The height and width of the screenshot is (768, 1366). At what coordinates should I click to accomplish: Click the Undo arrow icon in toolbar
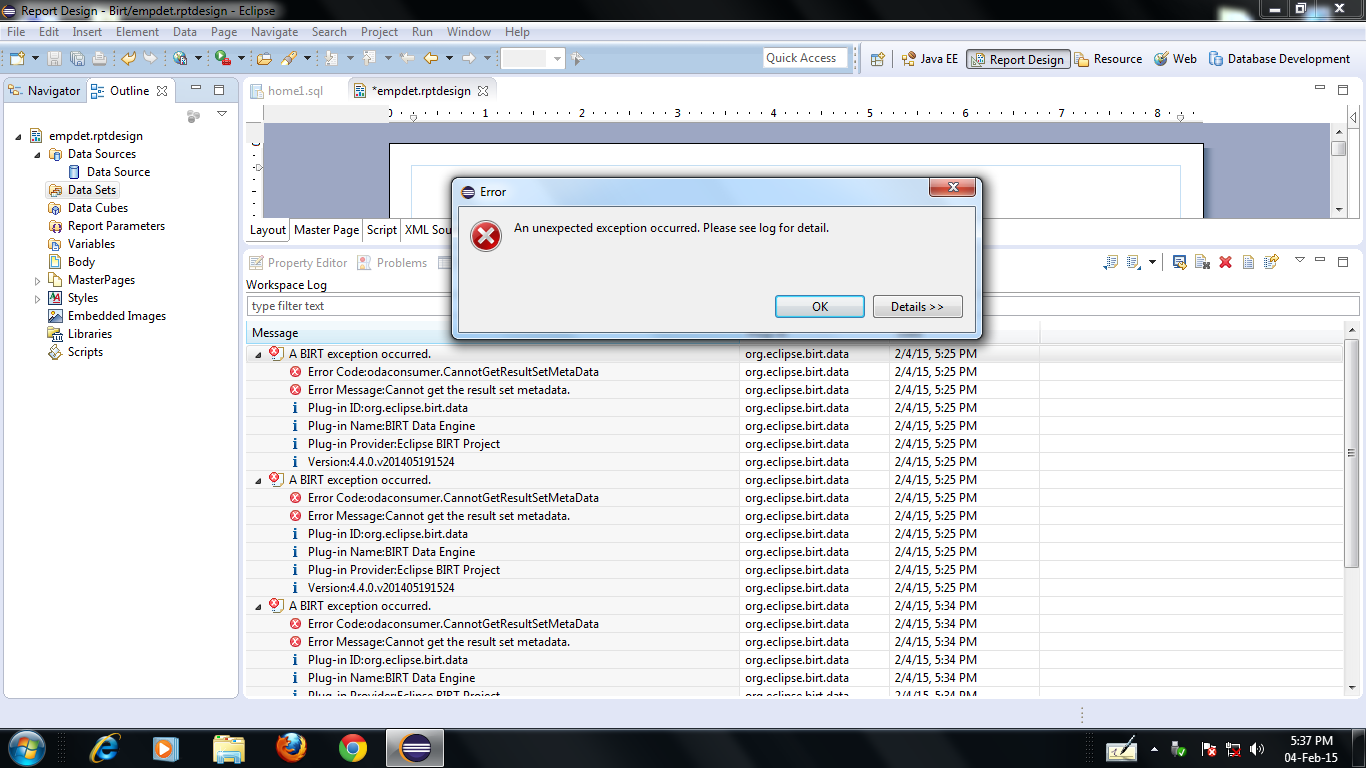[128, 59]
